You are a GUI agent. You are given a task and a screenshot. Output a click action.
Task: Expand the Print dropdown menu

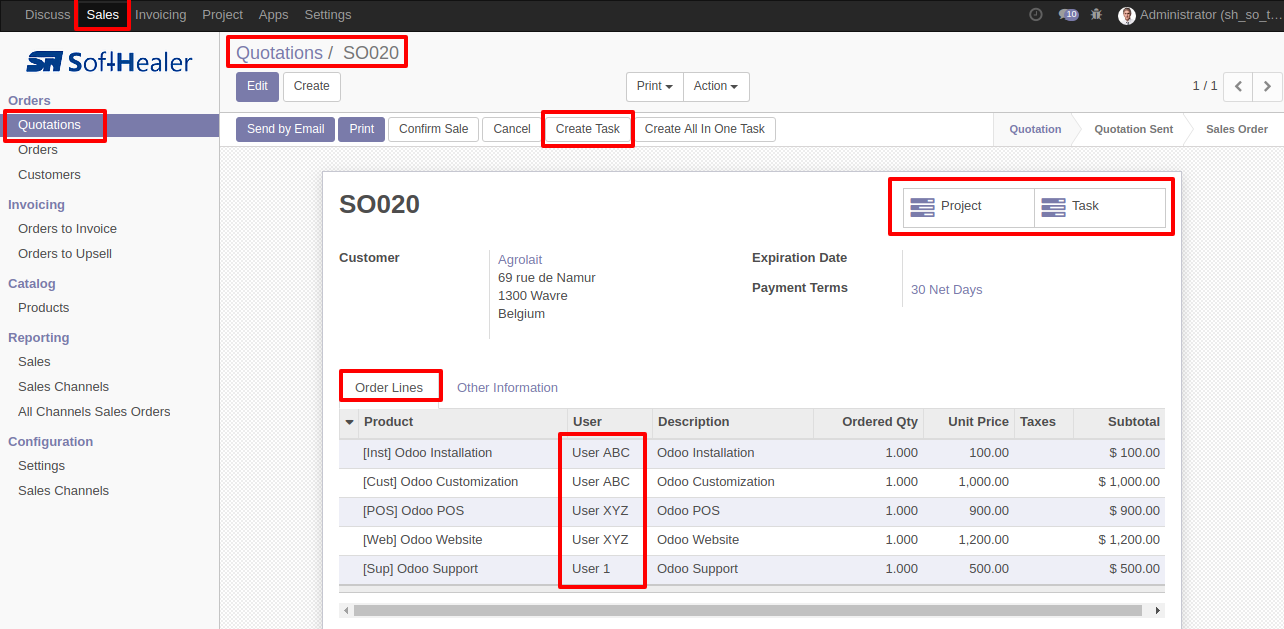click(x=655, y=87)
